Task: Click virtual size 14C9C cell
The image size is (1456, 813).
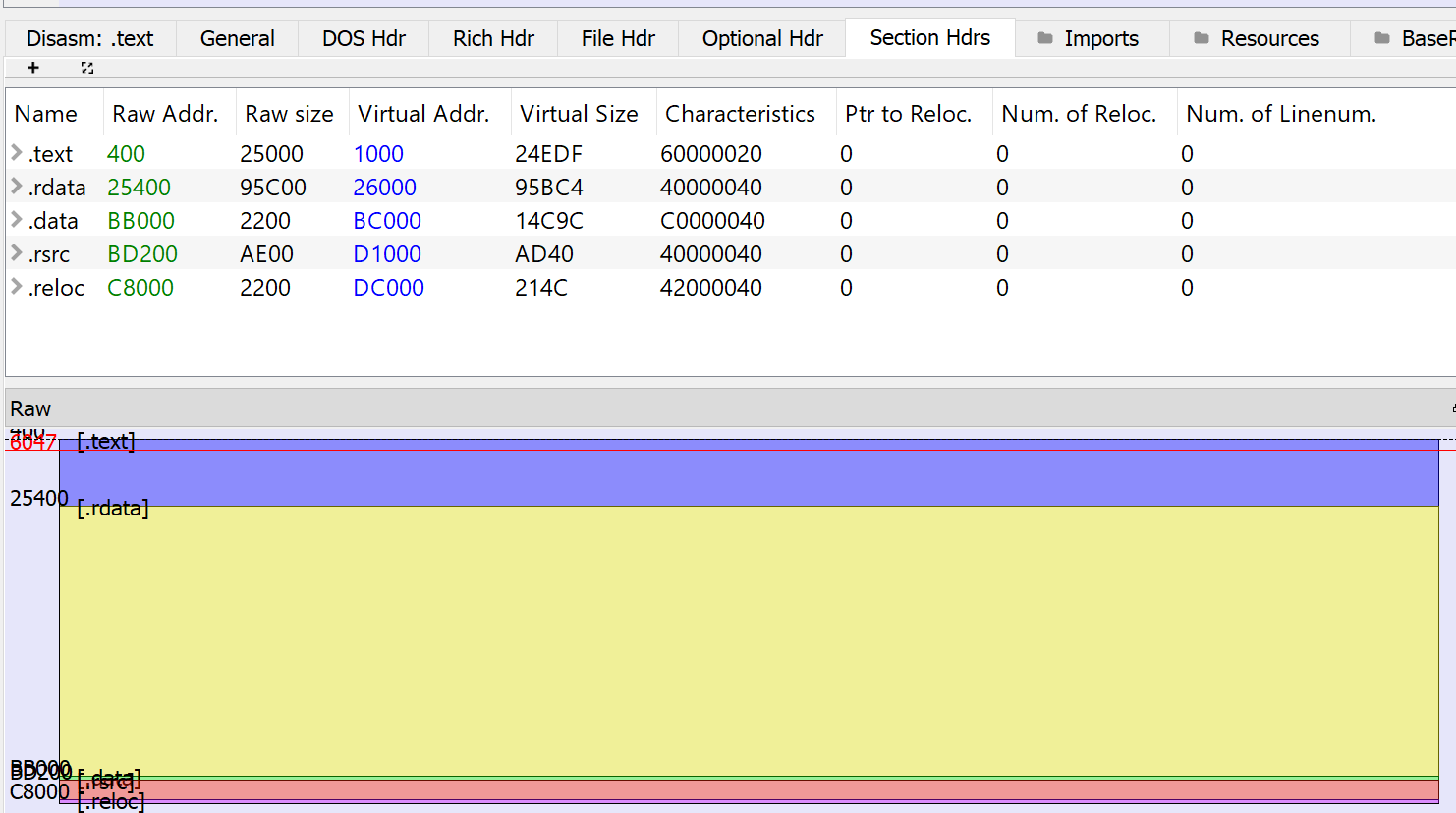Action: 549,221
